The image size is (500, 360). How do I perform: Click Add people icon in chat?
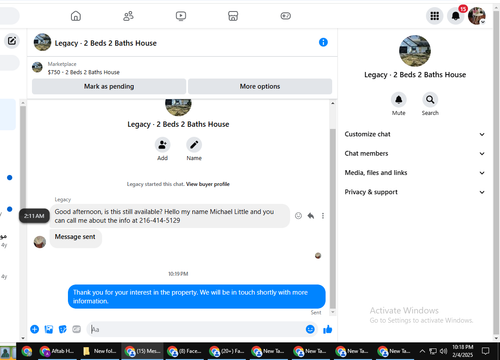tap(162, 145)
